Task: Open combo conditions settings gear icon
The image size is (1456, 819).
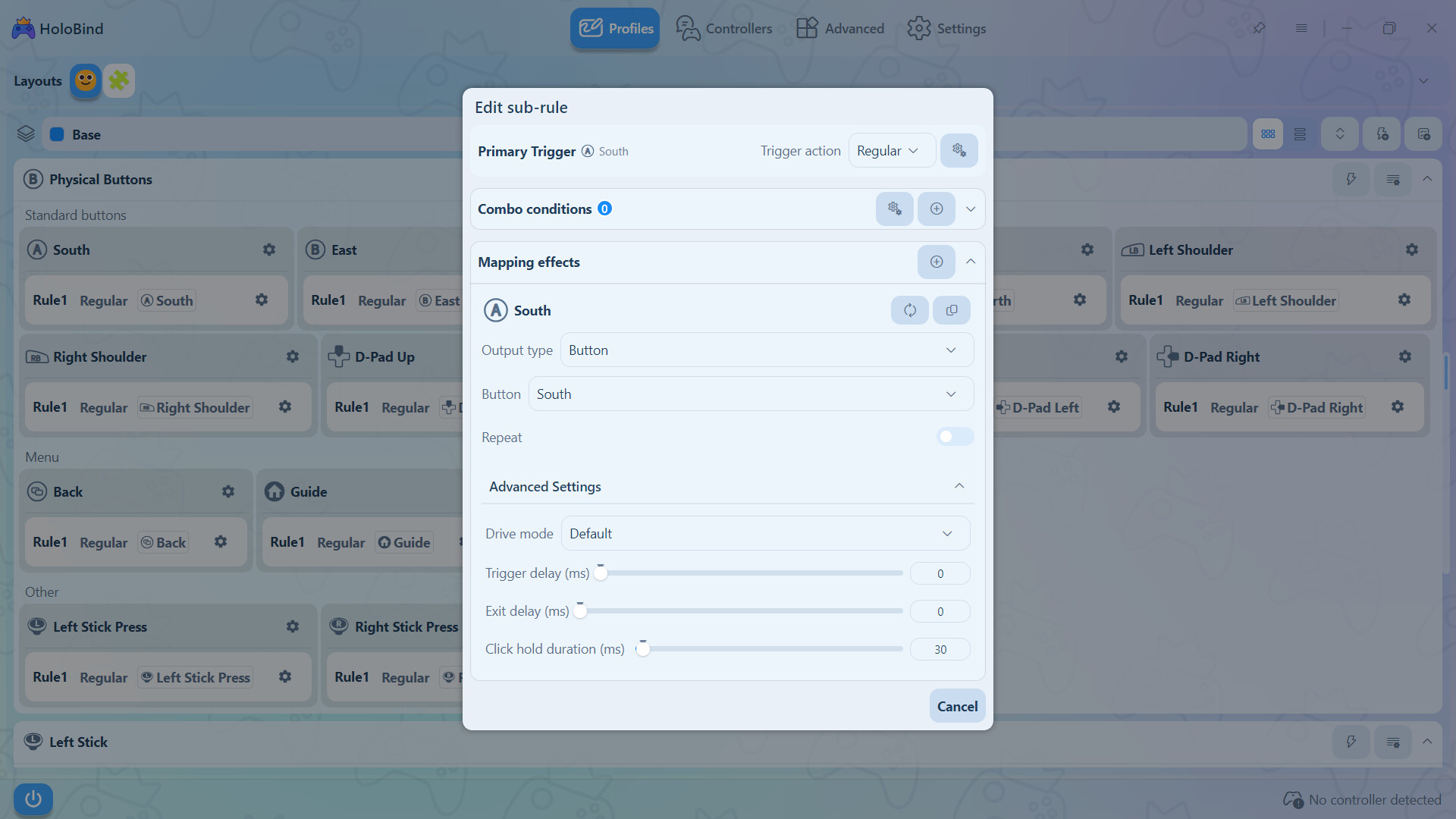Action: [894, 209]
